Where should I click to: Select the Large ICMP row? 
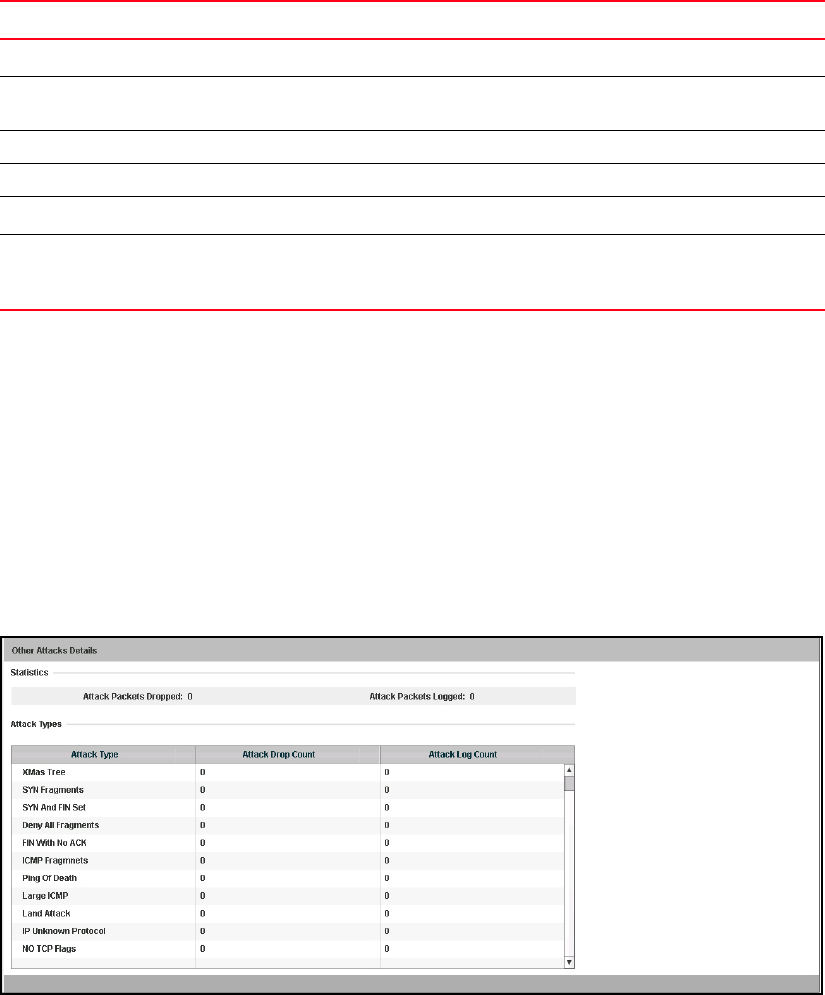click(x=287, y=896)
